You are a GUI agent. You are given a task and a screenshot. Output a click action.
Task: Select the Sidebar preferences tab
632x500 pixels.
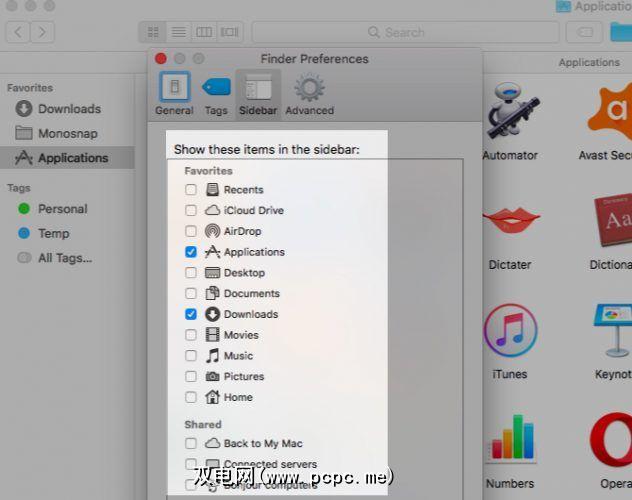258,94
